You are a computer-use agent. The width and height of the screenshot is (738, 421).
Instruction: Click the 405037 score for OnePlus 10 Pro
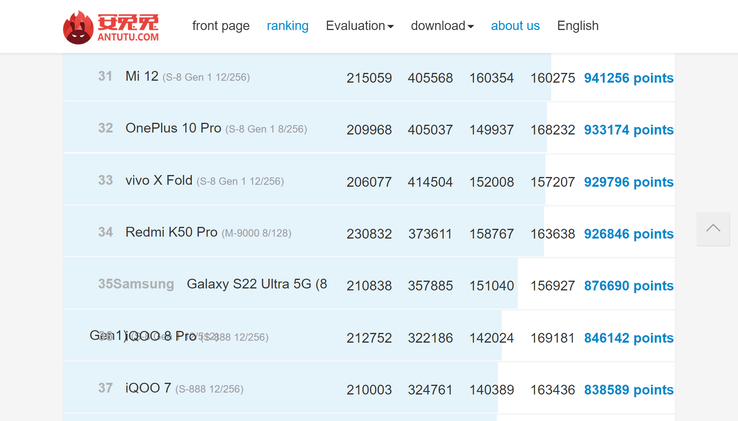click(x=430, y=130)
